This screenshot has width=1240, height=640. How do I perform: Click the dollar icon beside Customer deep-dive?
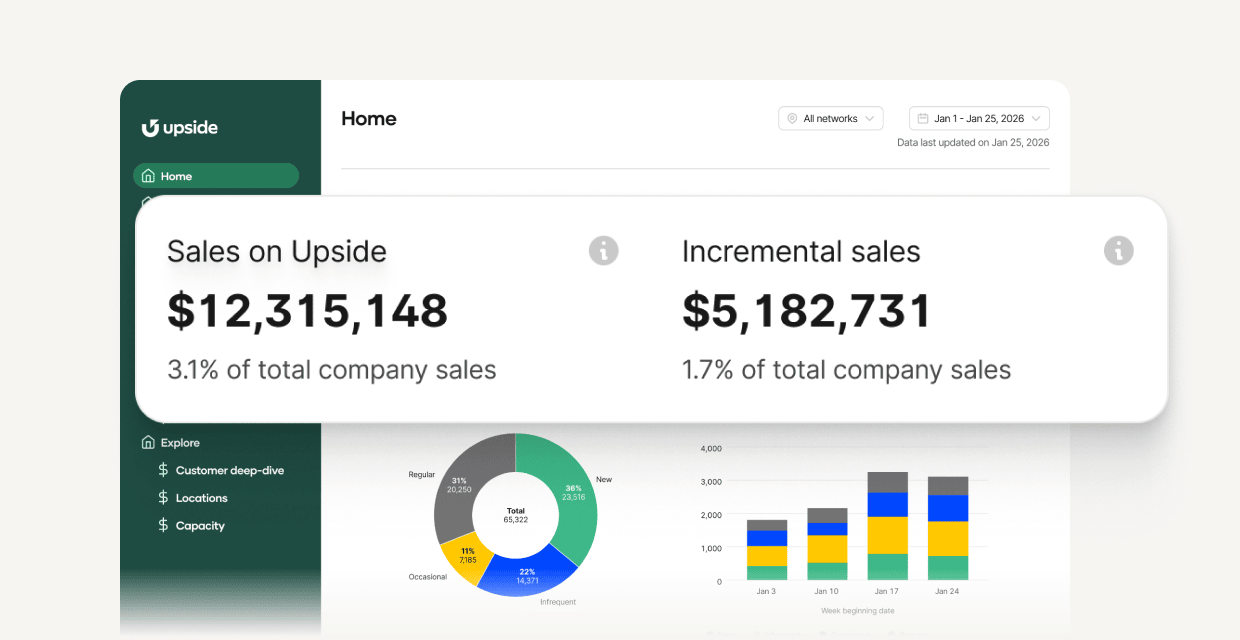coord(163,469)
